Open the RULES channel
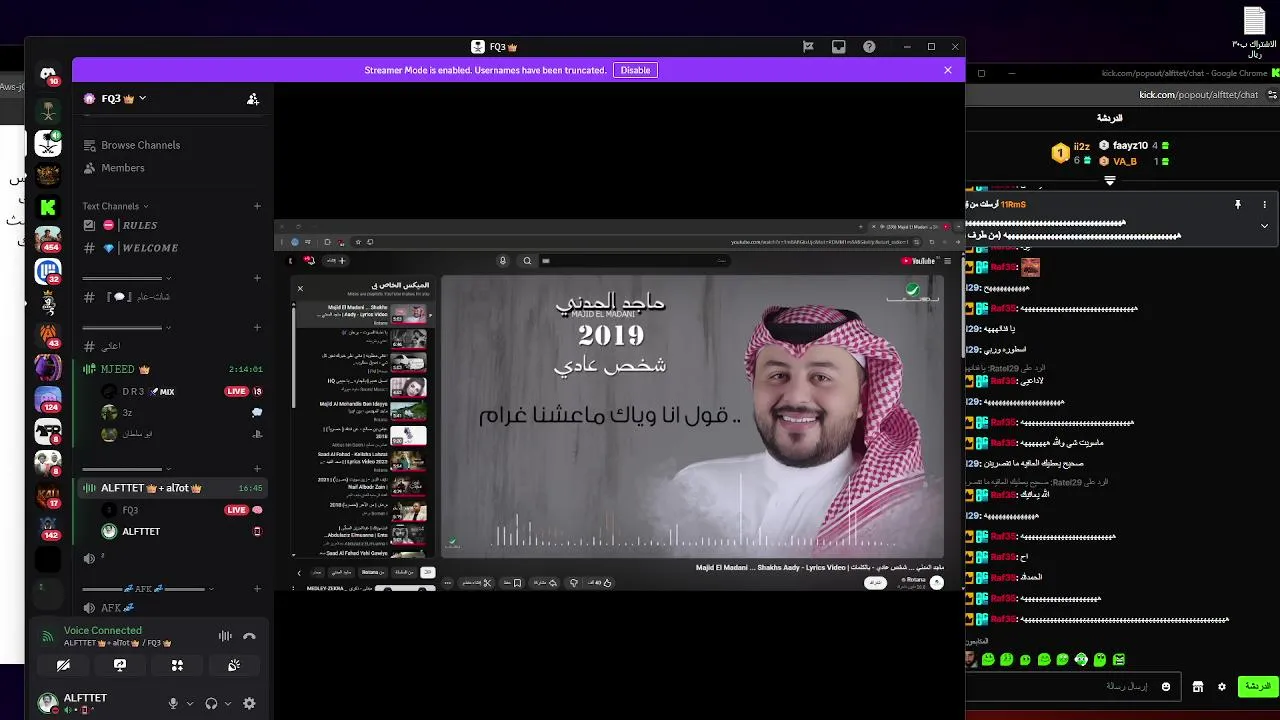The image size is (1280, 720). 170,225
